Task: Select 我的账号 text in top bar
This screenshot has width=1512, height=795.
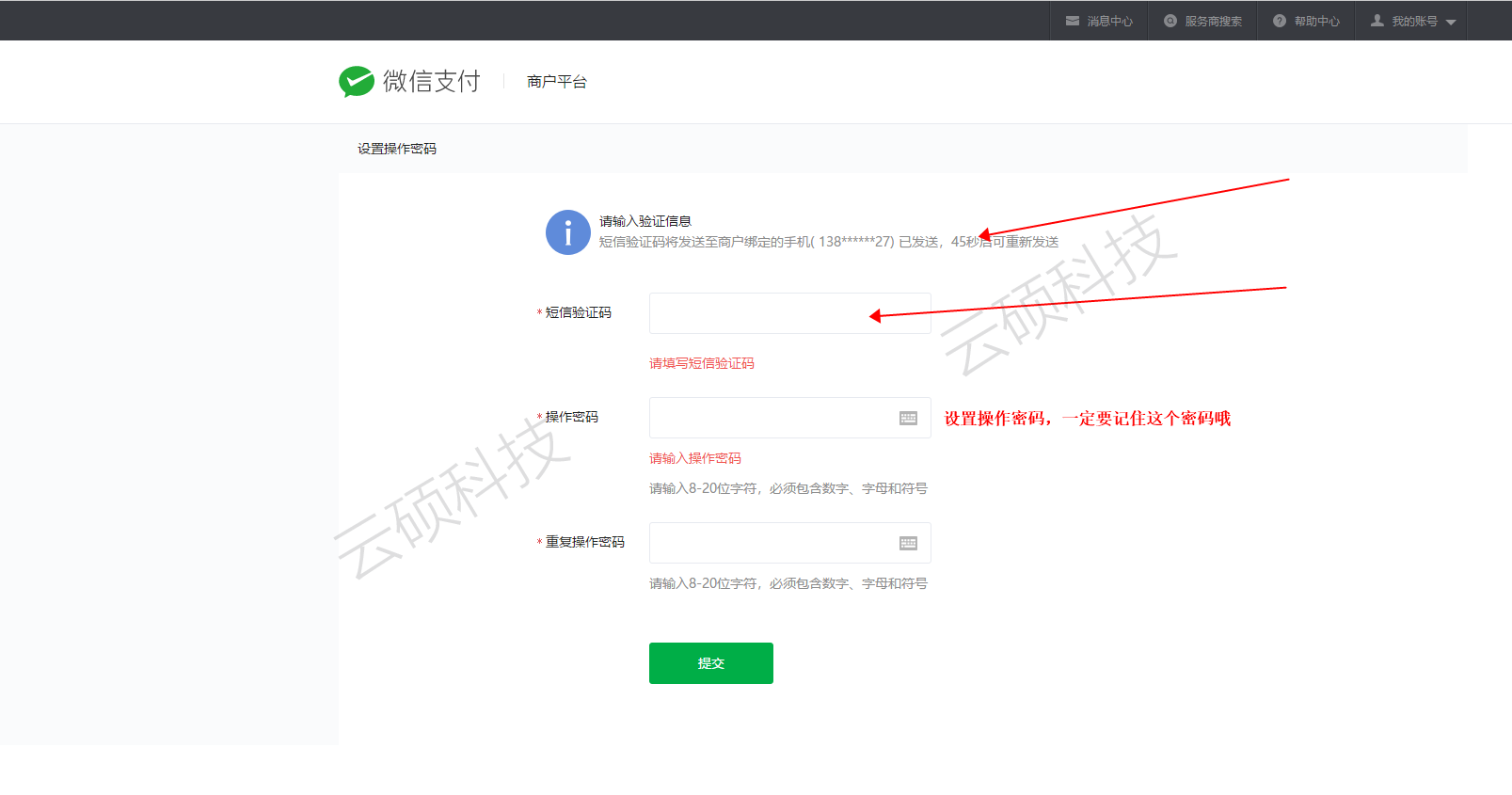Action: pos(1414,21)
